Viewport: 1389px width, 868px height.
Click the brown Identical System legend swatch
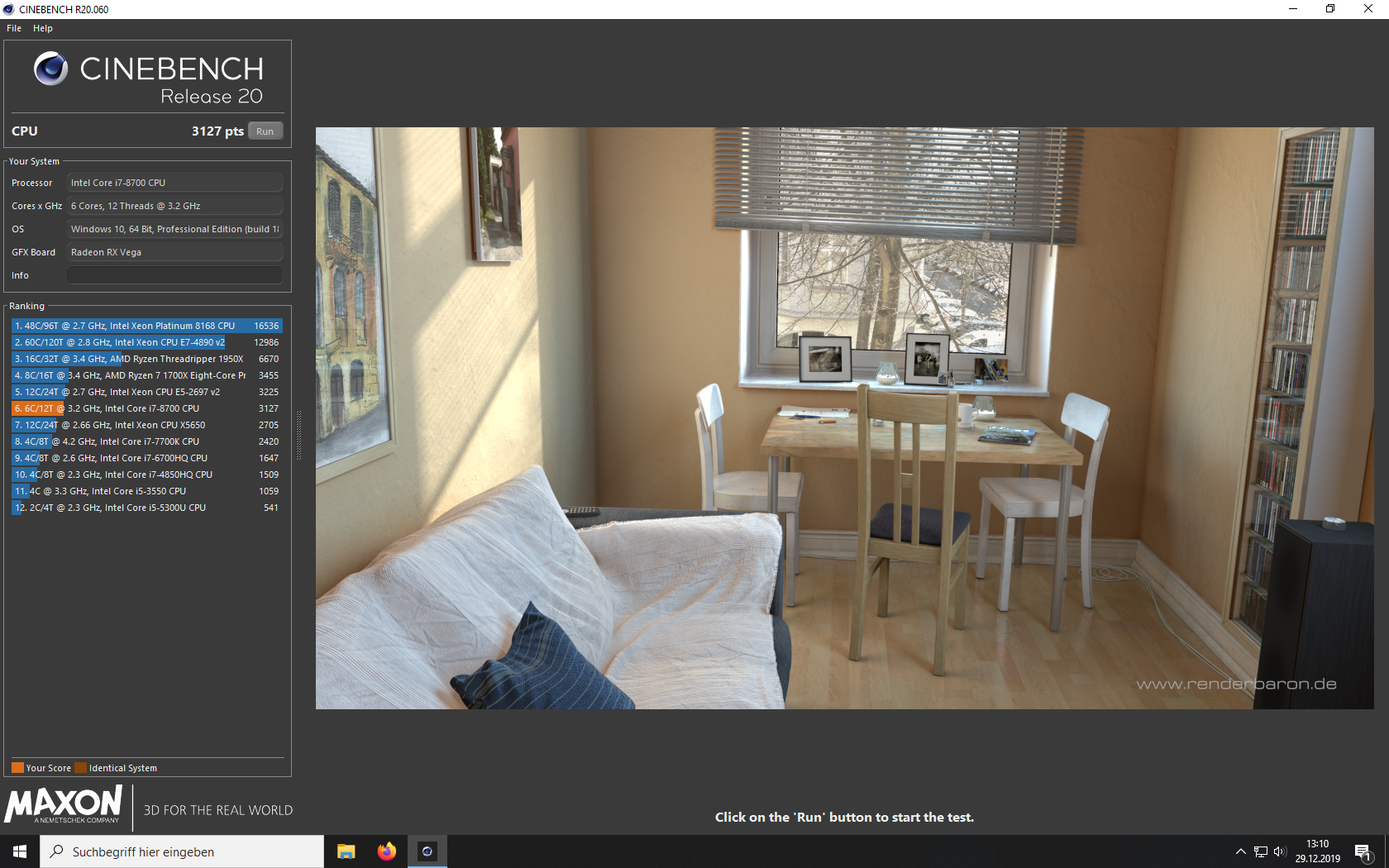click(80, 768)
